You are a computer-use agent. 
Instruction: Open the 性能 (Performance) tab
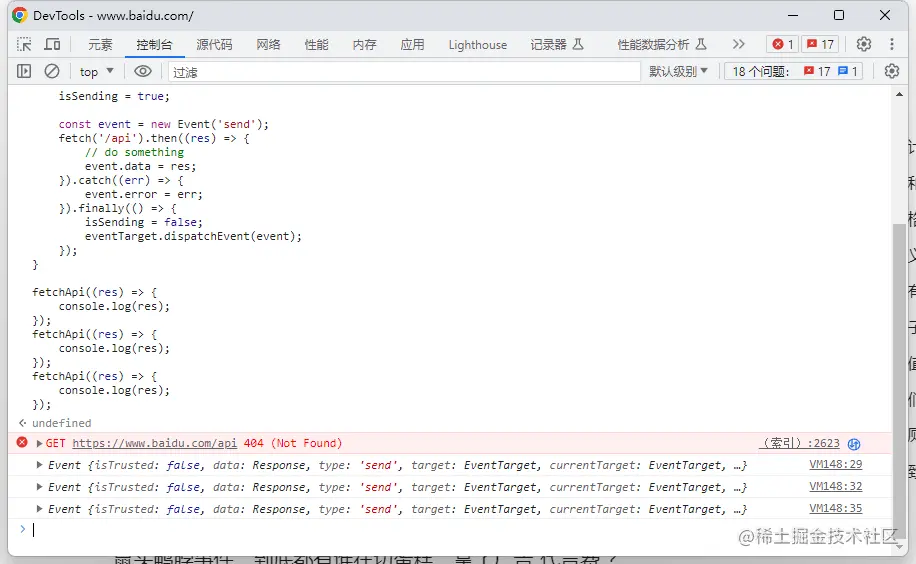(316, 44)
